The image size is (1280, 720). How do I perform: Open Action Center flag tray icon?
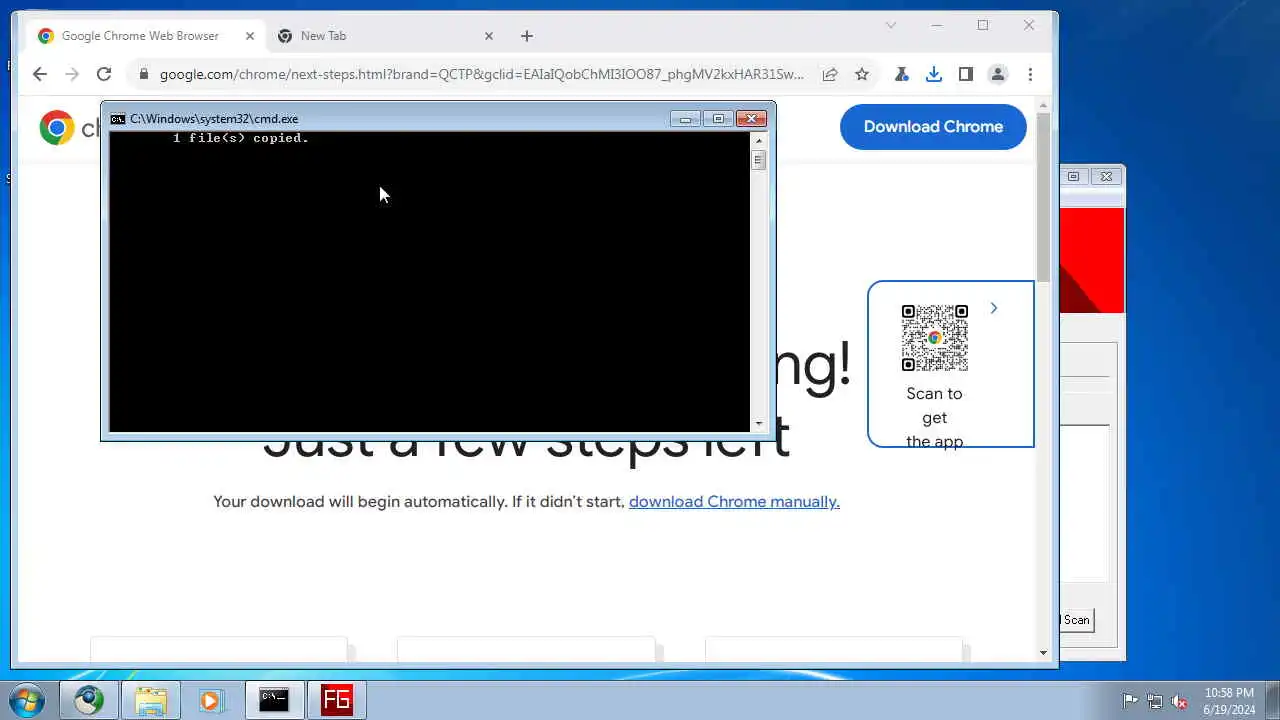(1130, 701)
